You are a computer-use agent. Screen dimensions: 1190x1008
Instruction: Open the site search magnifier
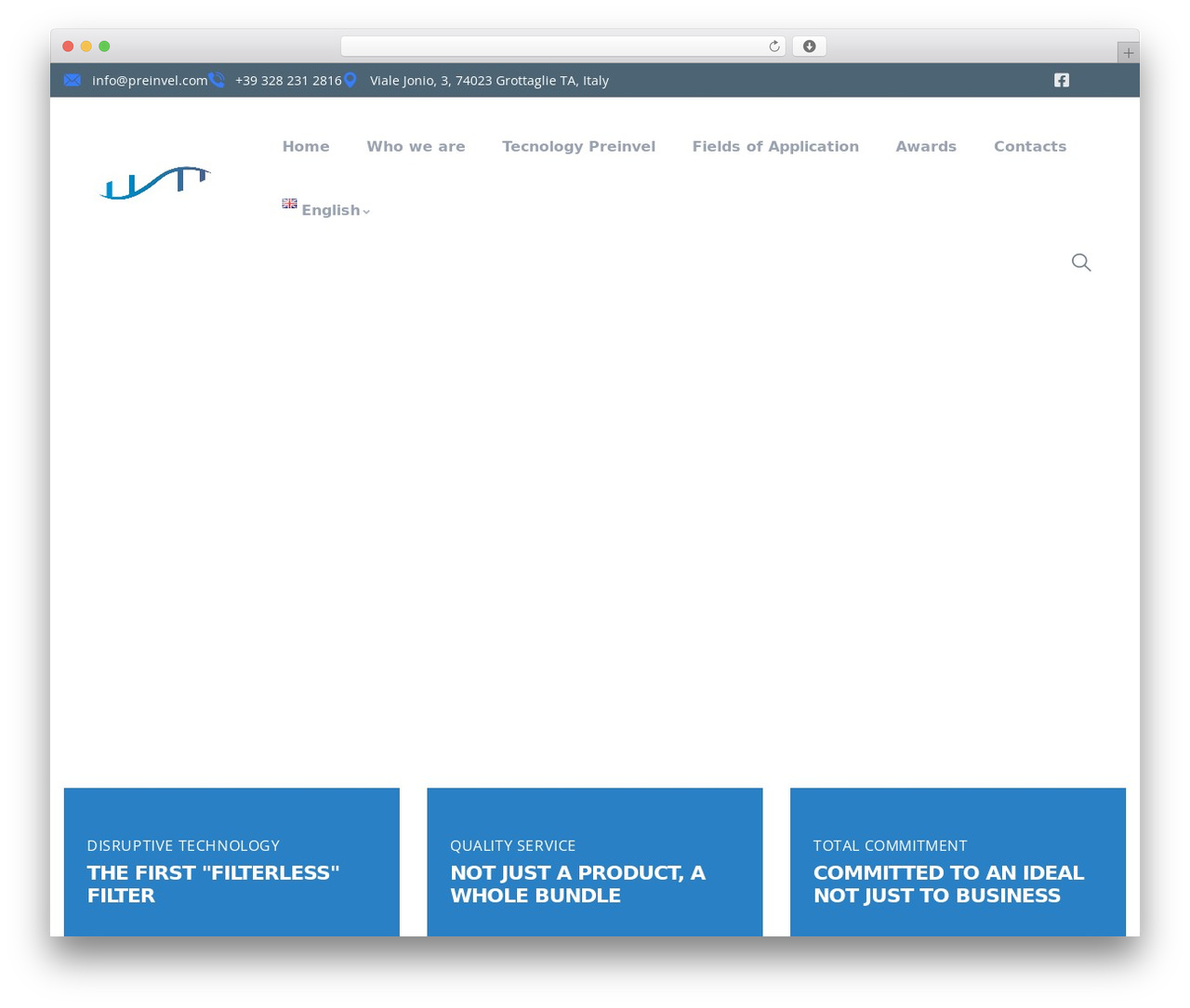pyautogui.click(x=1081, y=262)
